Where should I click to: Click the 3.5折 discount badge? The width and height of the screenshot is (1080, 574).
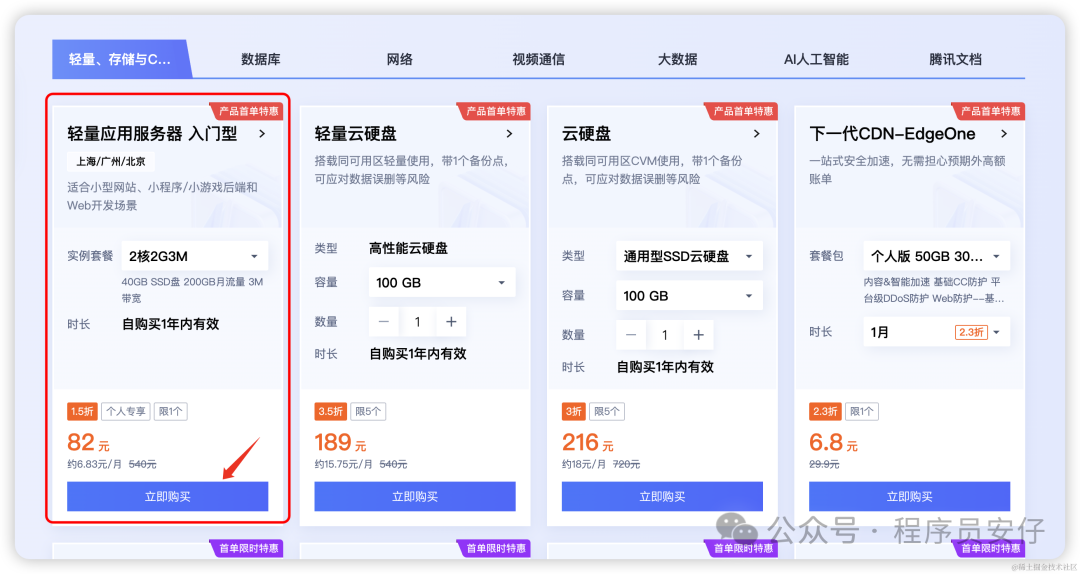pos(330,411)
